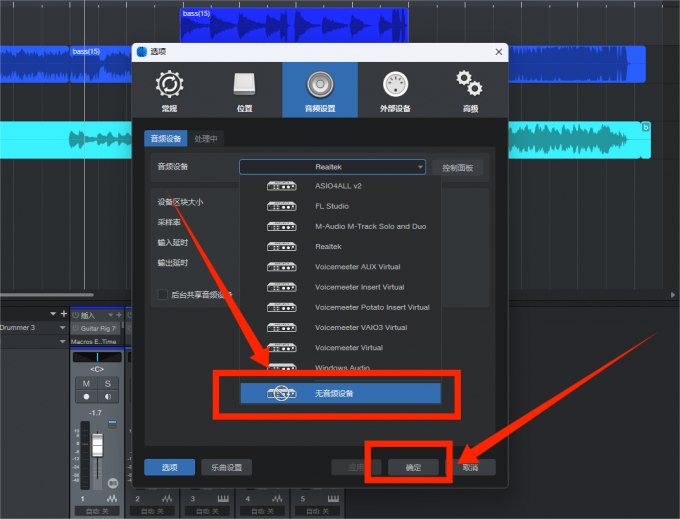Arm record on channel 1

[x=86, y=396]
